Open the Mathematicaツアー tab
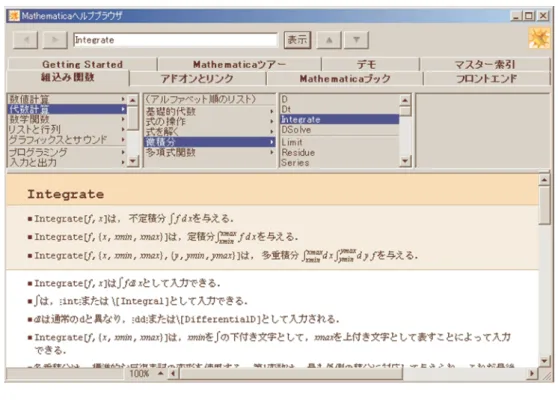The image size is (558, 400). point(239,64)
